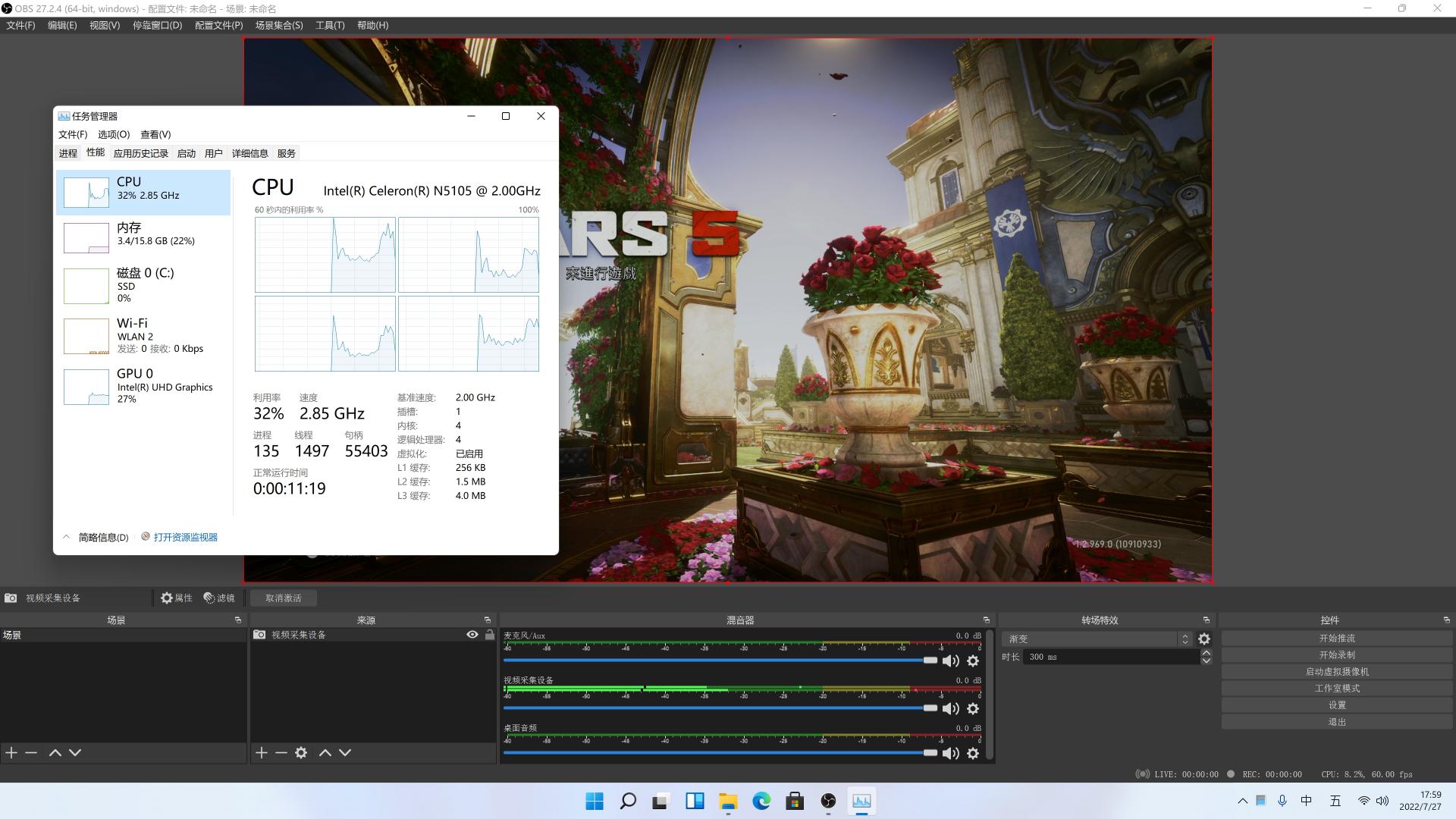Mute the 桌面音频 speaker icon

pyautogui.click(x=950, y=753)
